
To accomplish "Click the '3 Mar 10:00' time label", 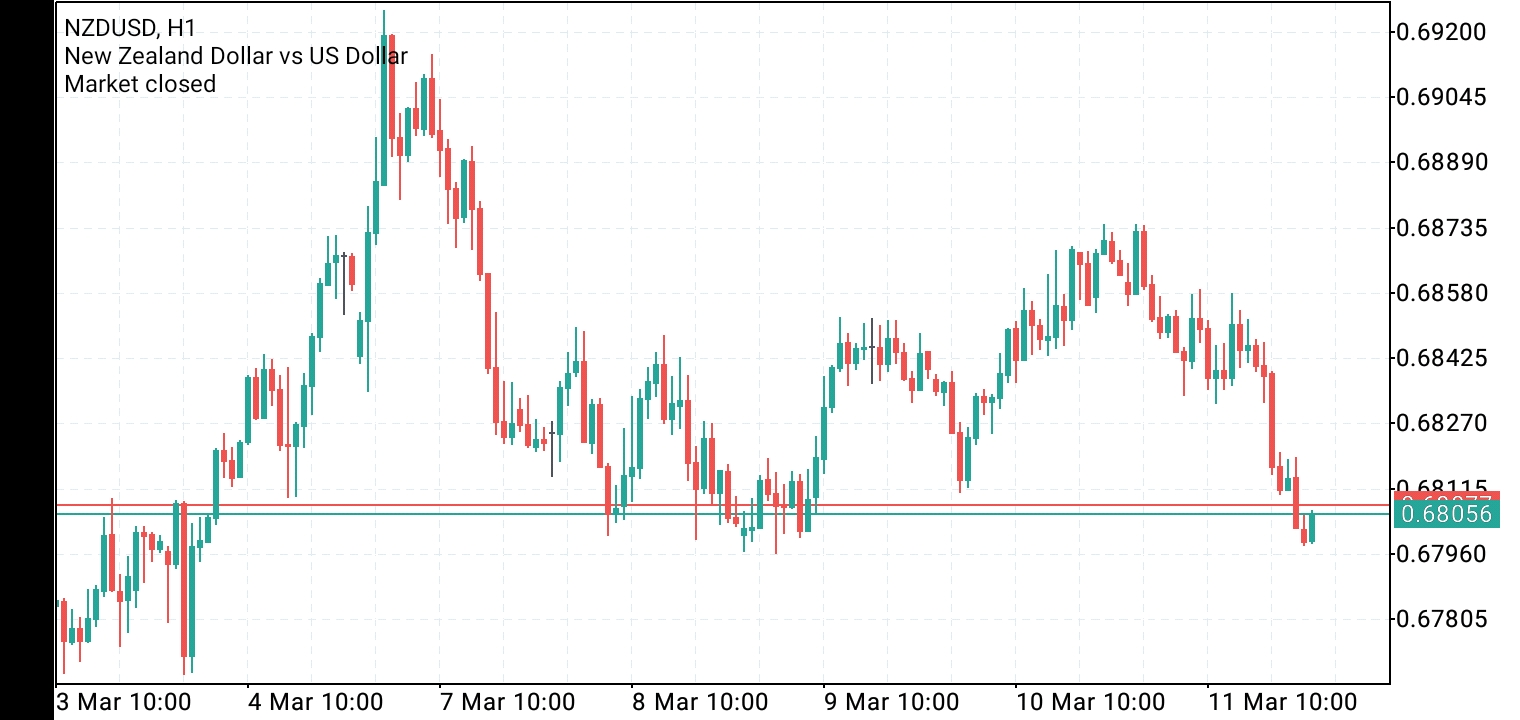I will (123, 701).
